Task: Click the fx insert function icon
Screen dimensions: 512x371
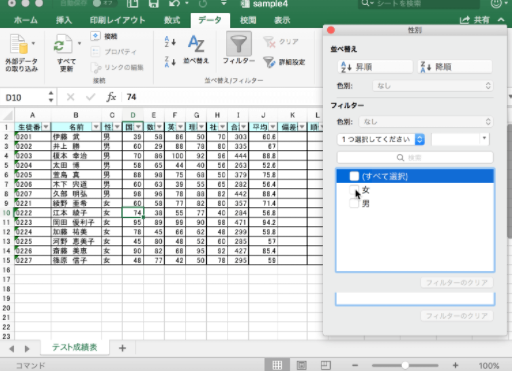Action: 111,97
